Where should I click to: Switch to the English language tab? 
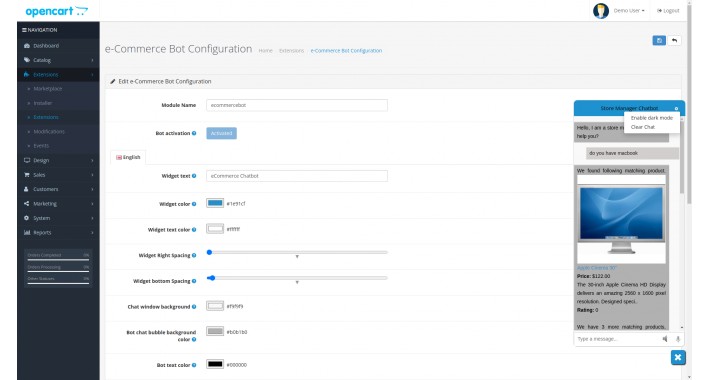(128, 157)
